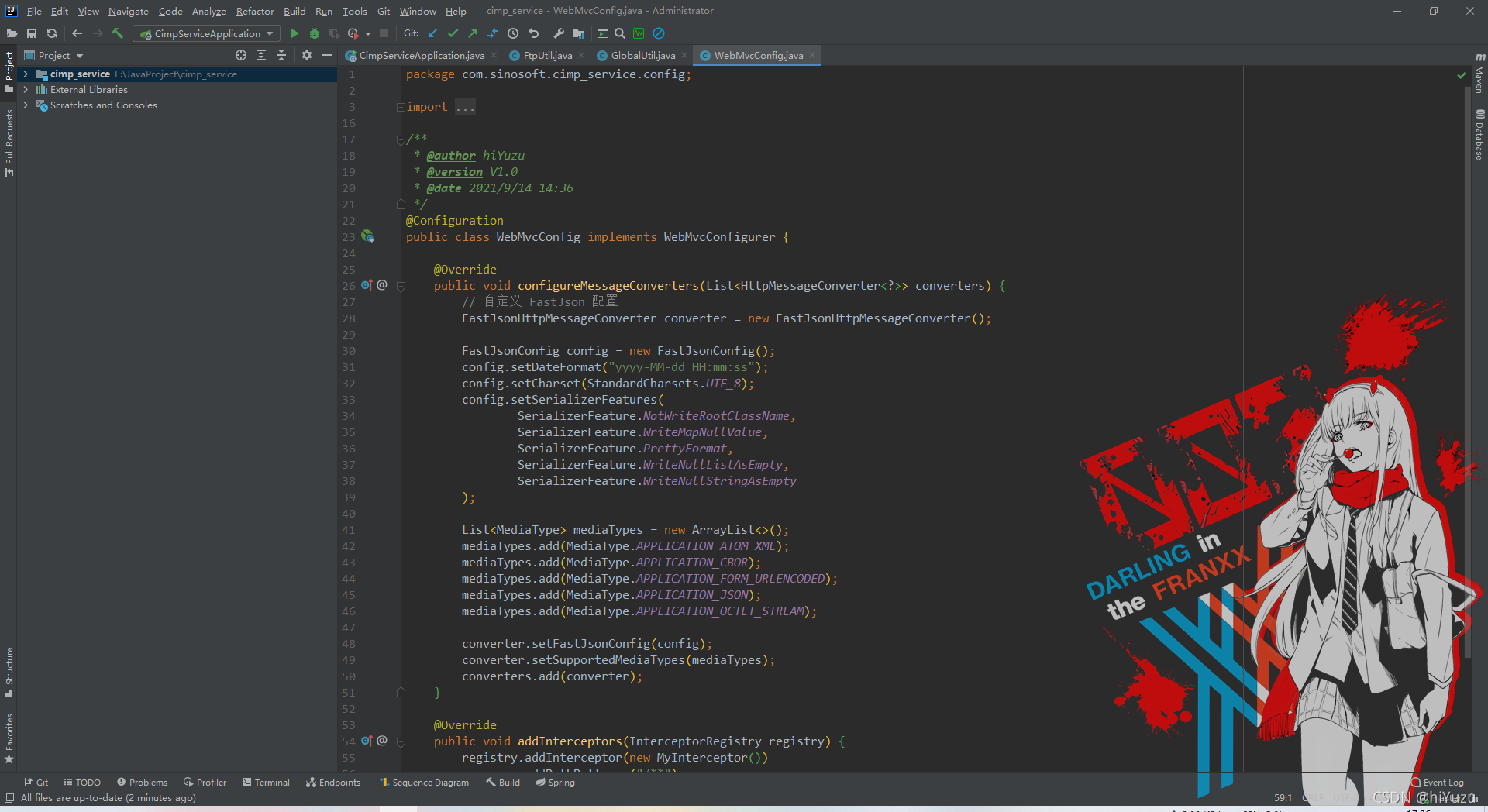1488x812 pixels.
Task: Reload all from disk sync icon
Action: (52, 33)
